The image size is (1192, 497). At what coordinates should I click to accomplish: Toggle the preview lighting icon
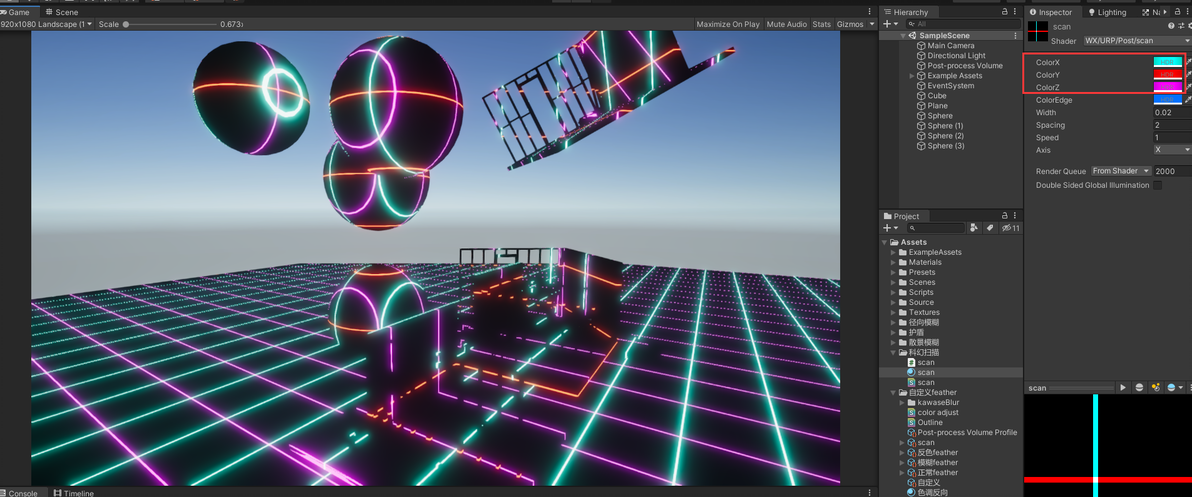(x=1156, y=388)
